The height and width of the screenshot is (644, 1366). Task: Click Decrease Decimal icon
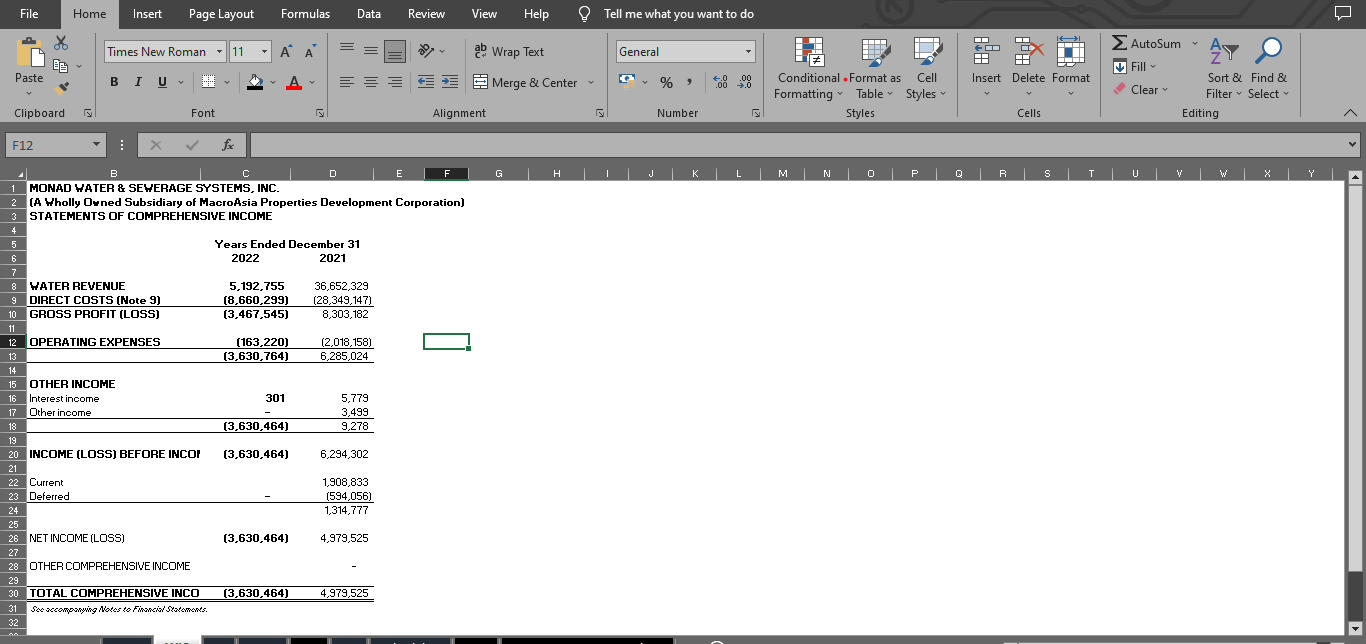click(743, 82)
